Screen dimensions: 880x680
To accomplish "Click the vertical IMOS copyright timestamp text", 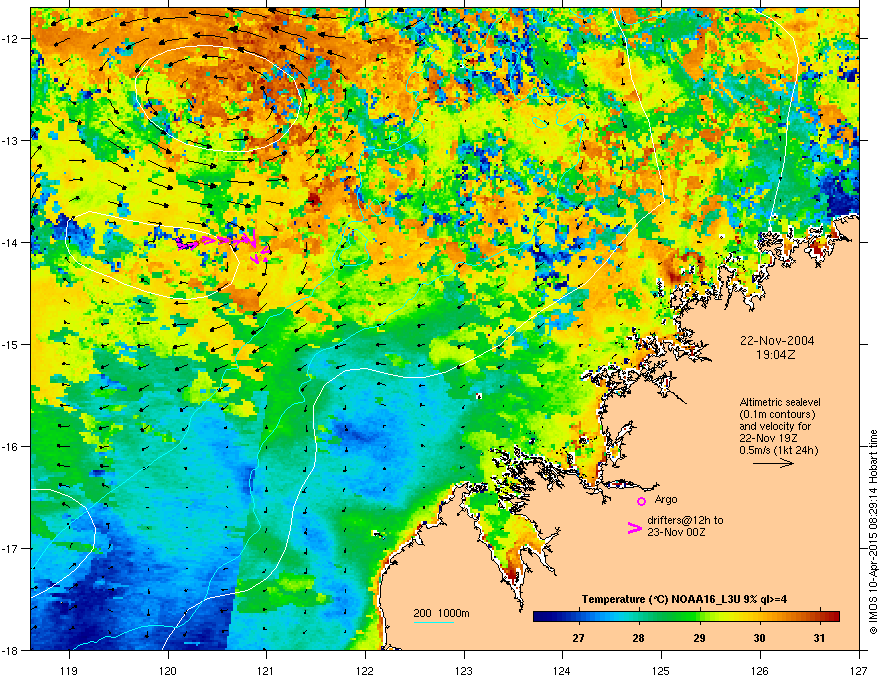I will [x=873, y=532].
